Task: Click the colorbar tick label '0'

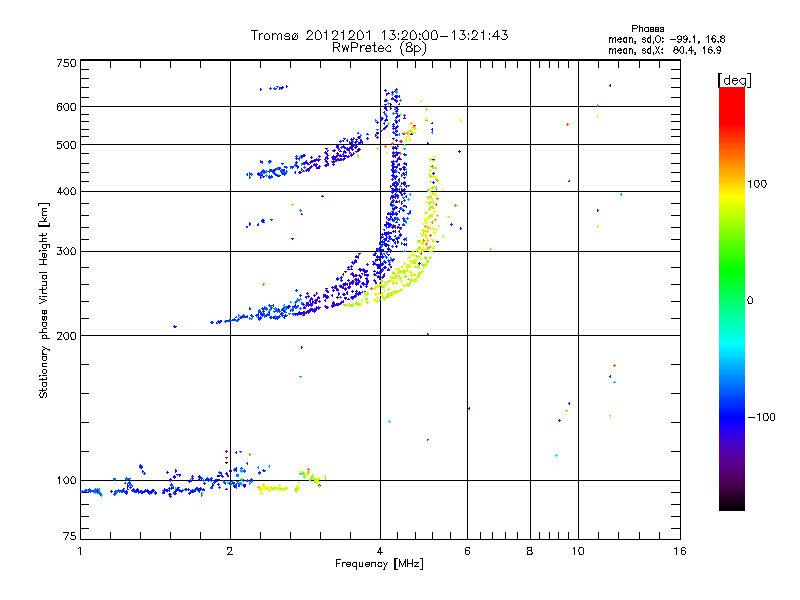Action: (750, 301)
